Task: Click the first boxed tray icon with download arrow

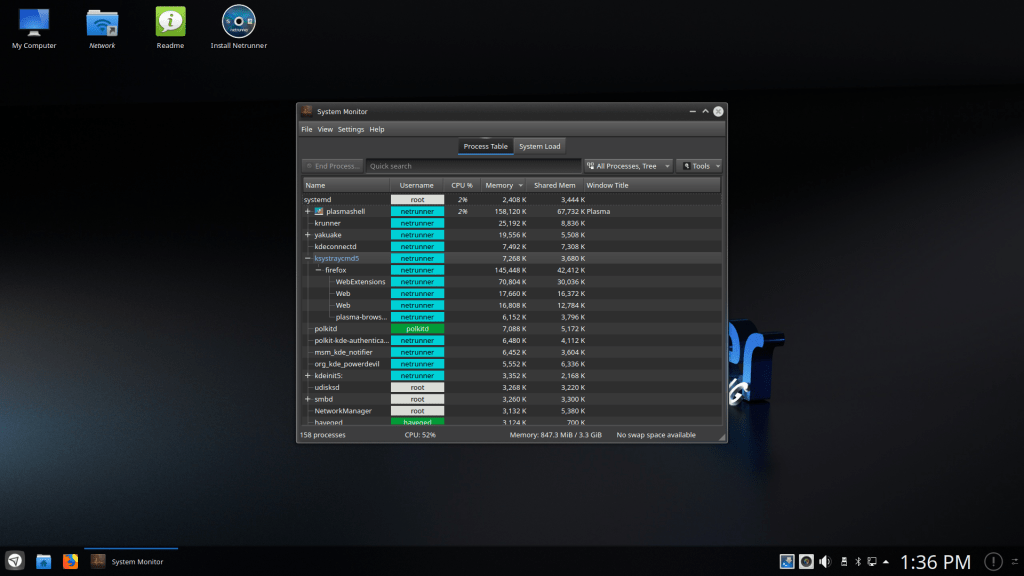Action: [787, 562]
